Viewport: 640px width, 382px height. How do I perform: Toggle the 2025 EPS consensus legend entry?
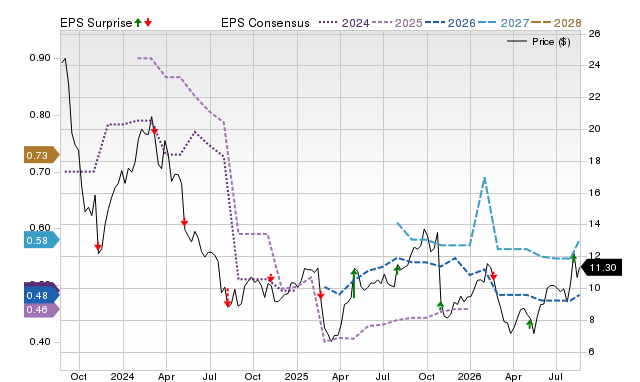coord(397,23)
